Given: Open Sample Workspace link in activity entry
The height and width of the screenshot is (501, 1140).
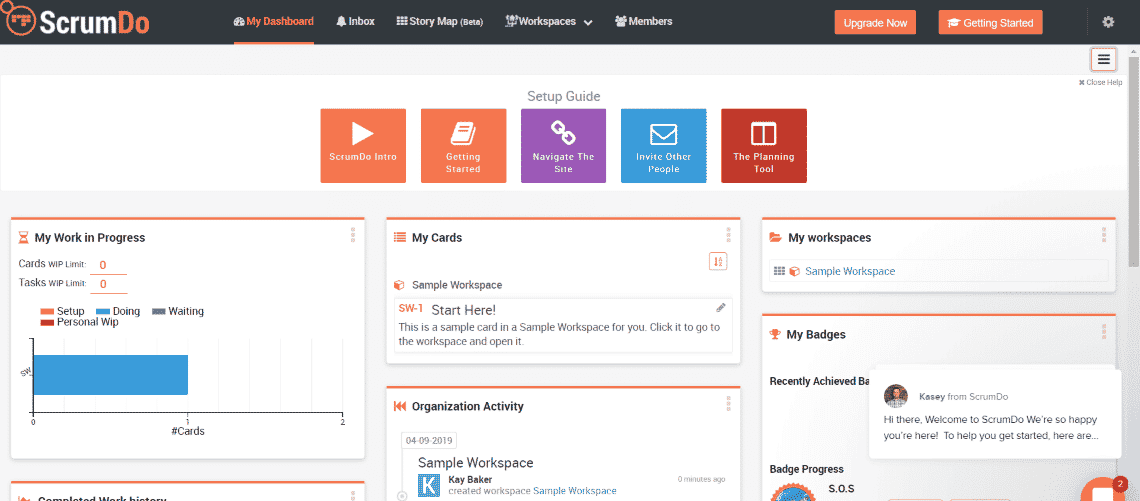Looking at the screenshot, I should point(574,491).
